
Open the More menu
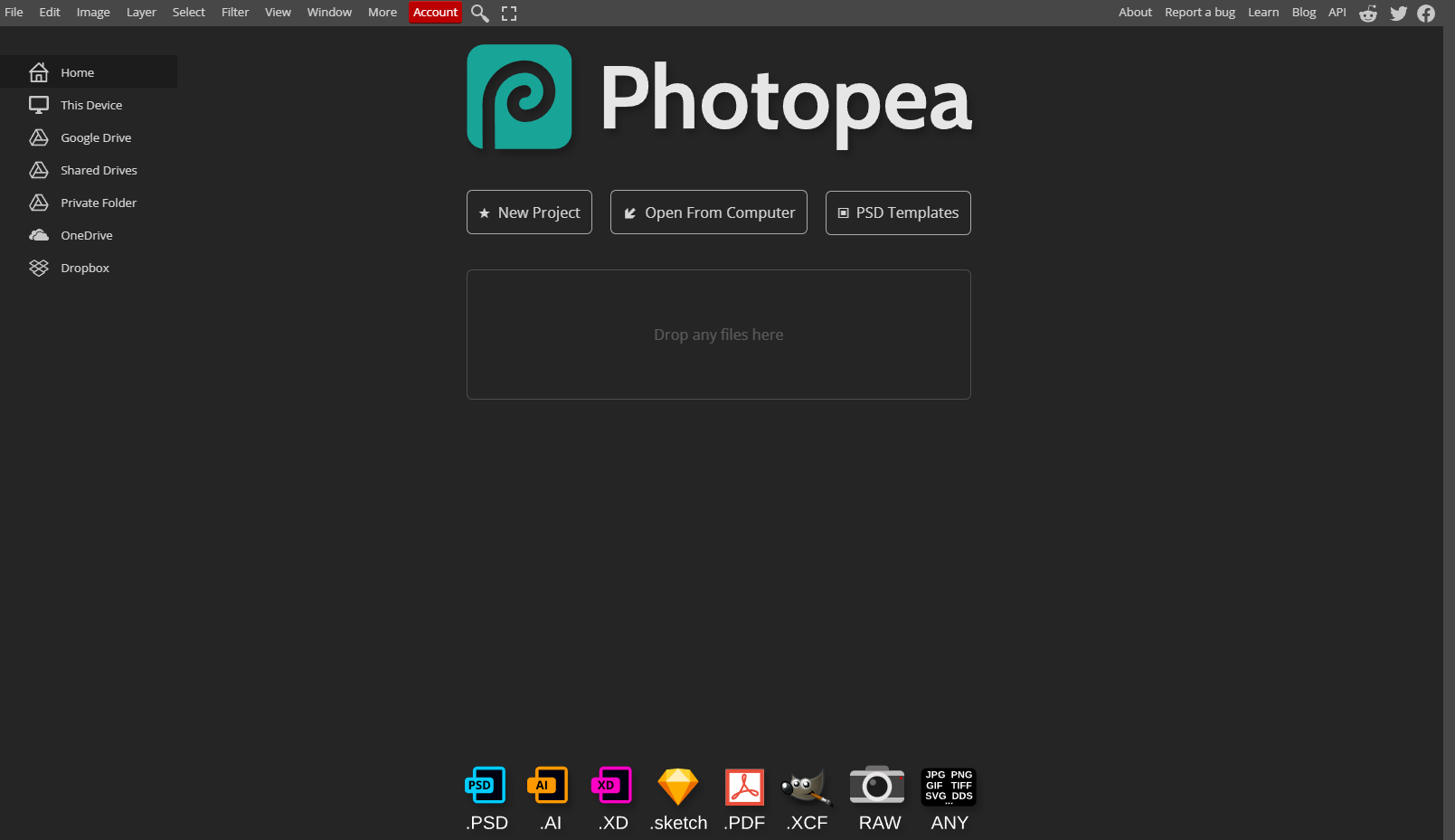[x=383, y=13]
